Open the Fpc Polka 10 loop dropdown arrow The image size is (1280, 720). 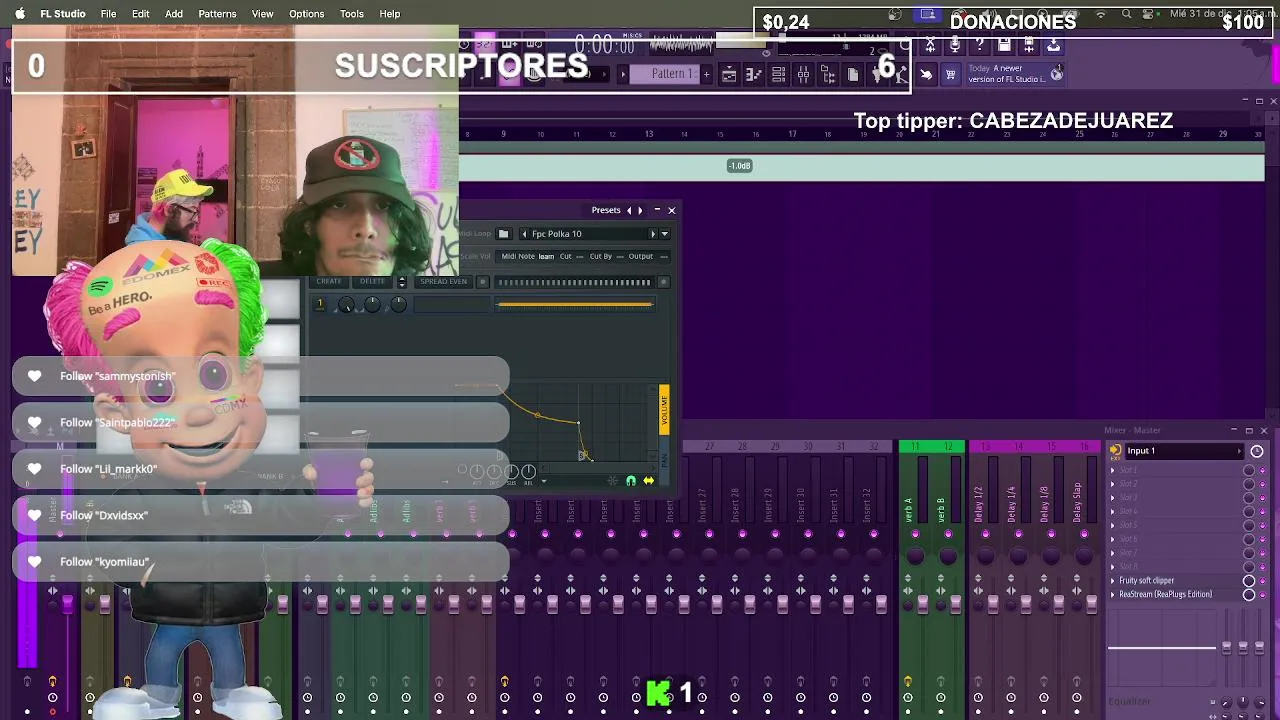[x=665, y=234]
